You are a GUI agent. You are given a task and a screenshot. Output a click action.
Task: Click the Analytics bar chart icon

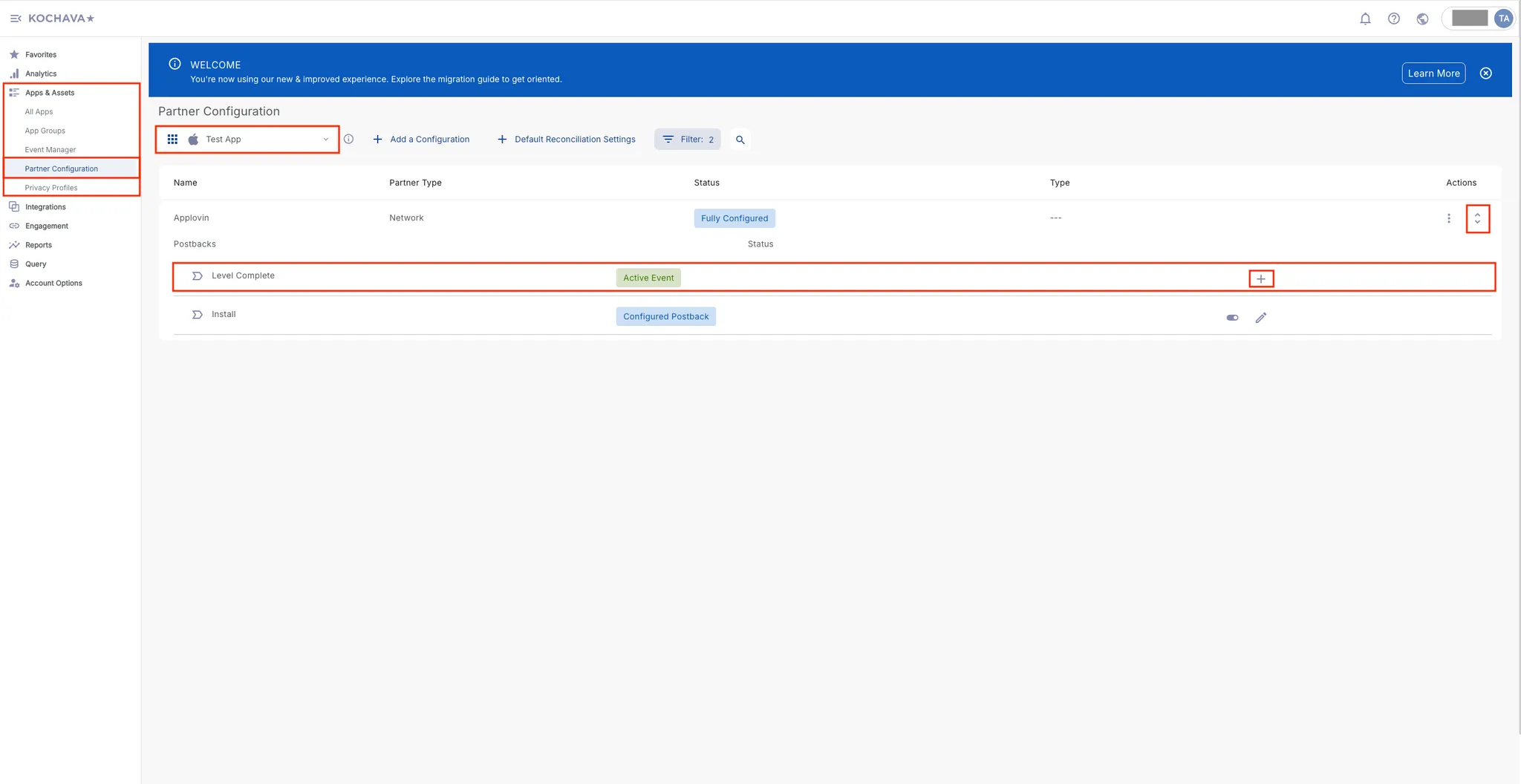tap(14, 73)
